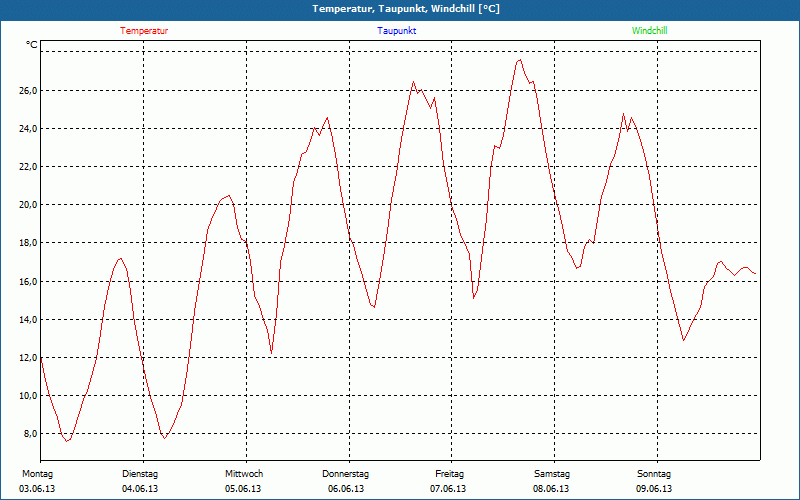Image resolution: width=800 pixels, height=500 pixels.
Task: Click the 8,0 y-axis value
Action: 30,434
